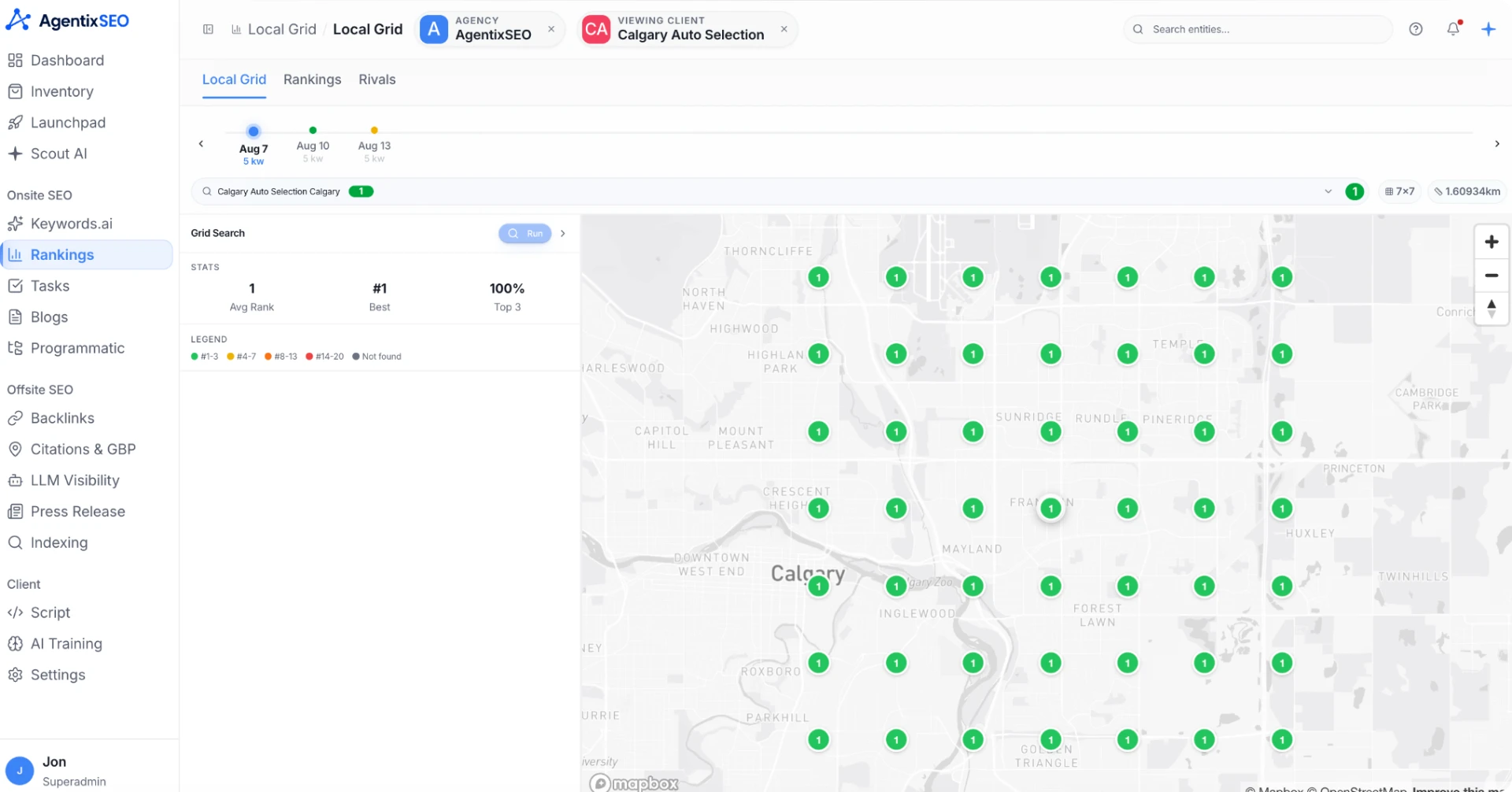1512x792 pixels.
Task: Run the Grid Search
Action: [524, 233]
